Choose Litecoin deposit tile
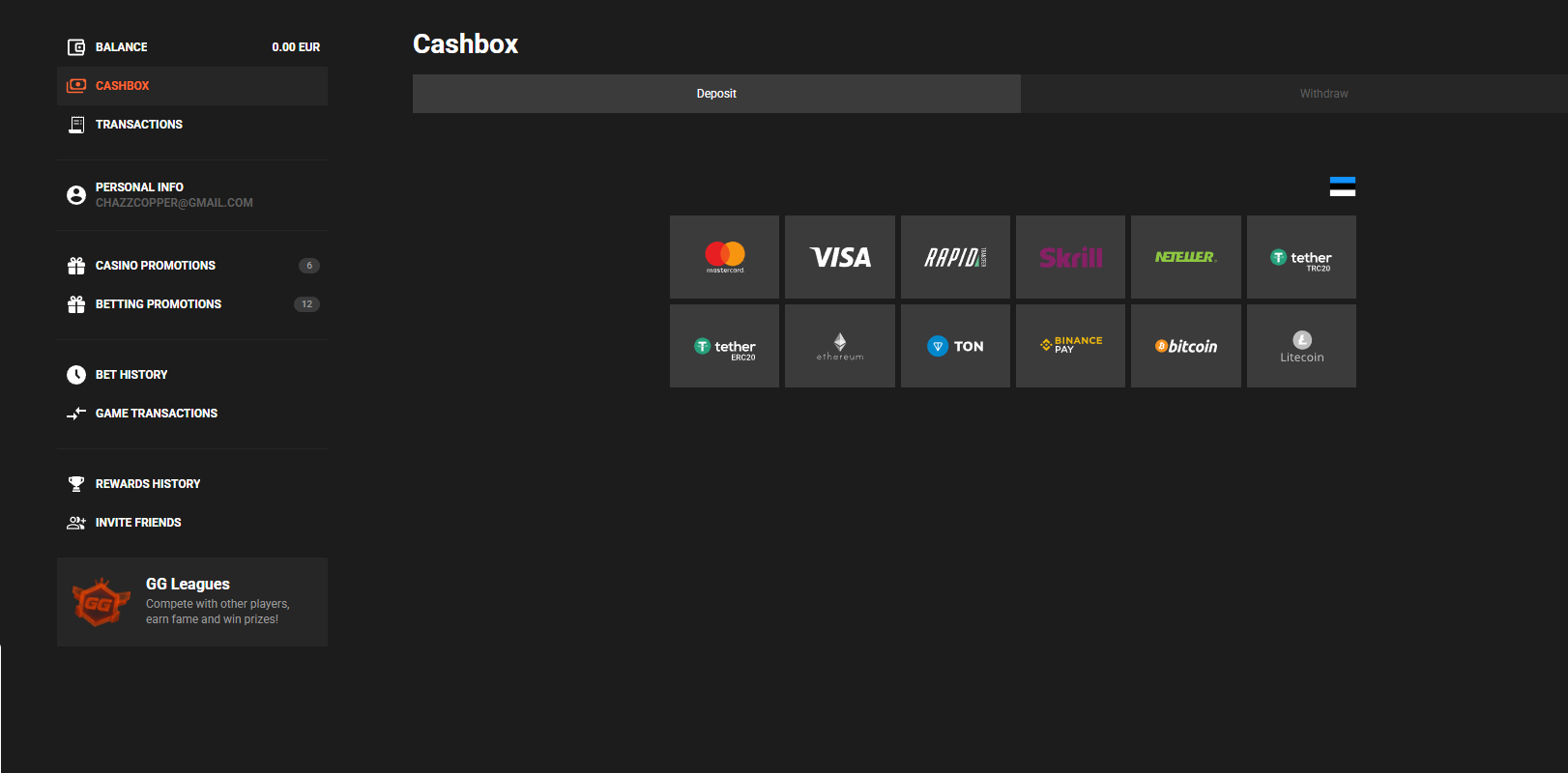The height and width of the screenshot is (773, 1568). (1301, 346)
